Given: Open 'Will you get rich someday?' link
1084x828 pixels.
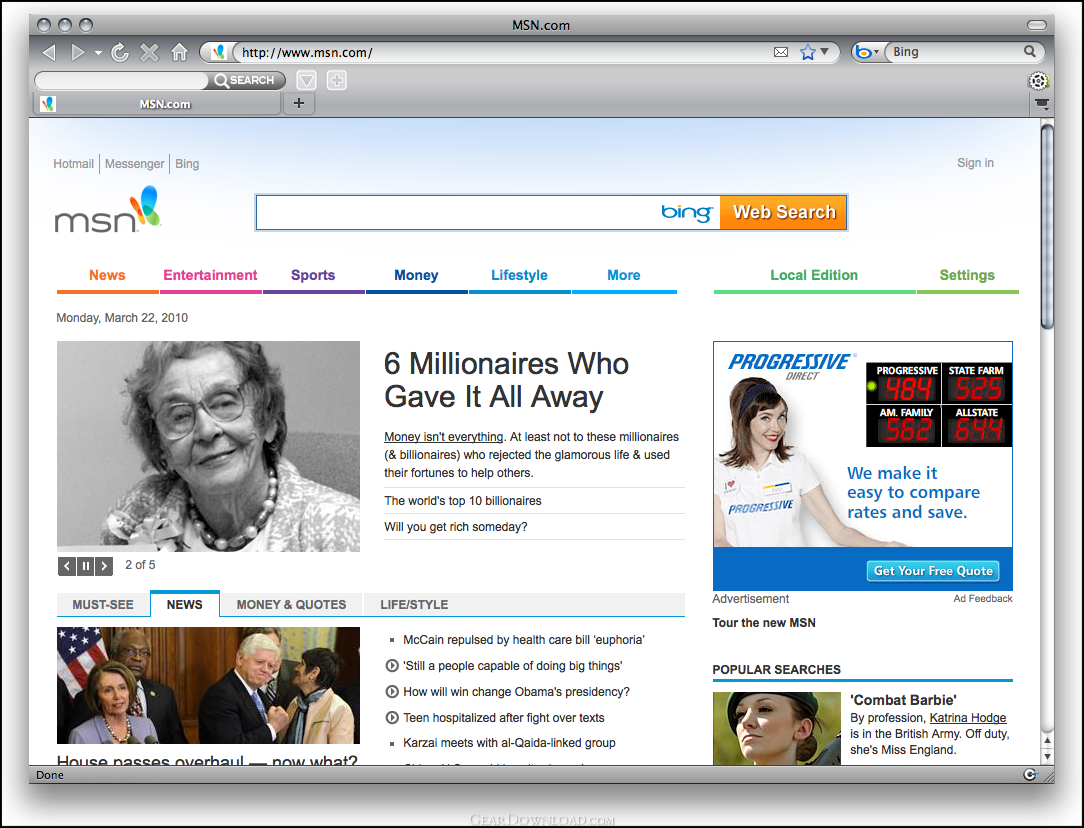Looking at the screenshot, I should point(456,527).
